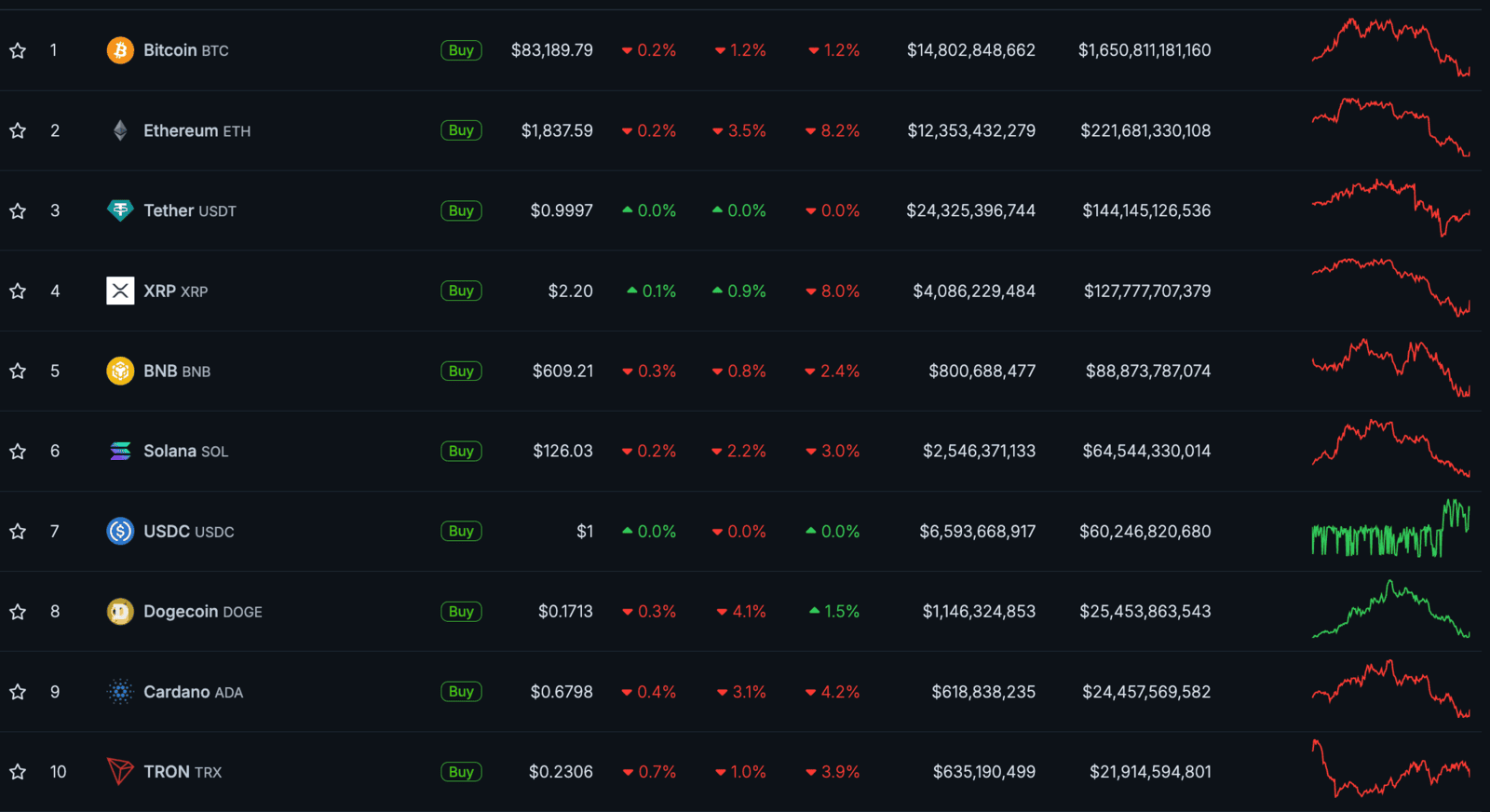Open the BNB coin name link
Viewport: 1490px width, 812px height.
177,371
